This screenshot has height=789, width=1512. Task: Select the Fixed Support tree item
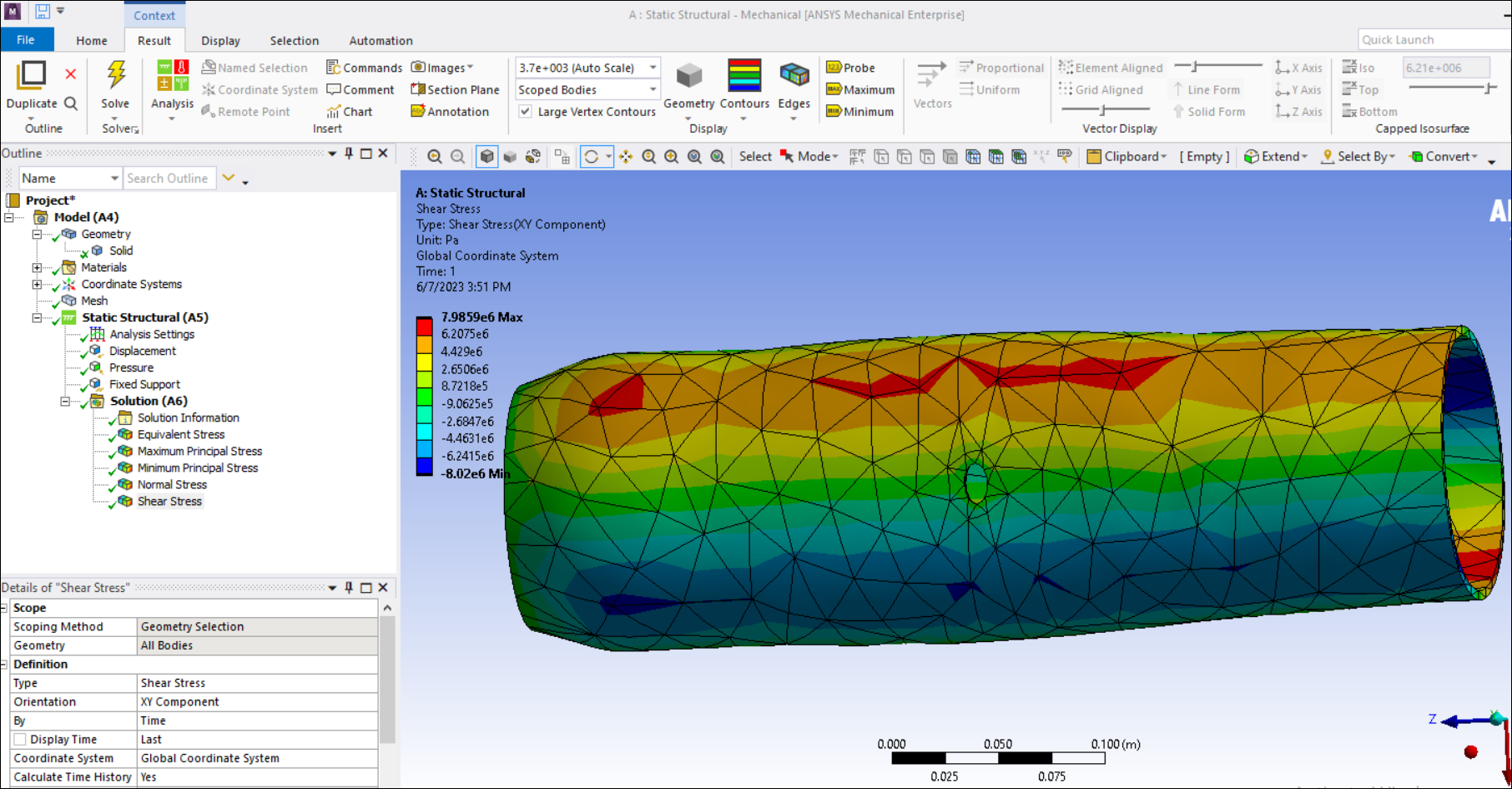pos(144,384)
